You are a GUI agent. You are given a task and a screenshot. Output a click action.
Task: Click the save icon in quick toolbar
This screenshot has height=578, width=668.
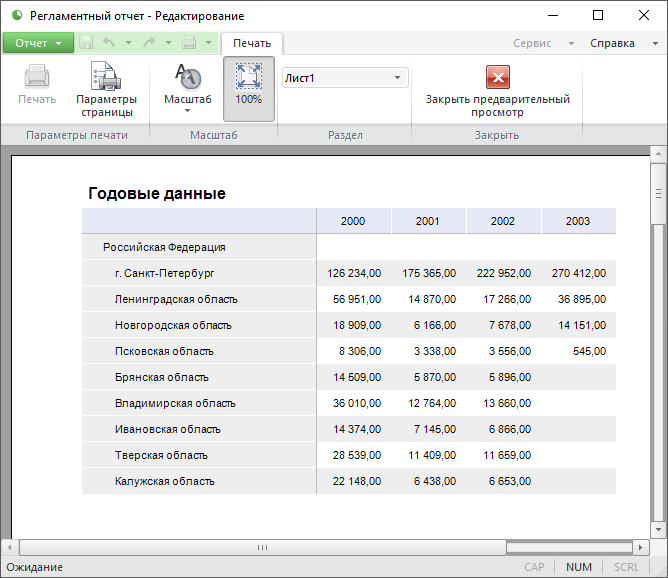click(86, 43)
